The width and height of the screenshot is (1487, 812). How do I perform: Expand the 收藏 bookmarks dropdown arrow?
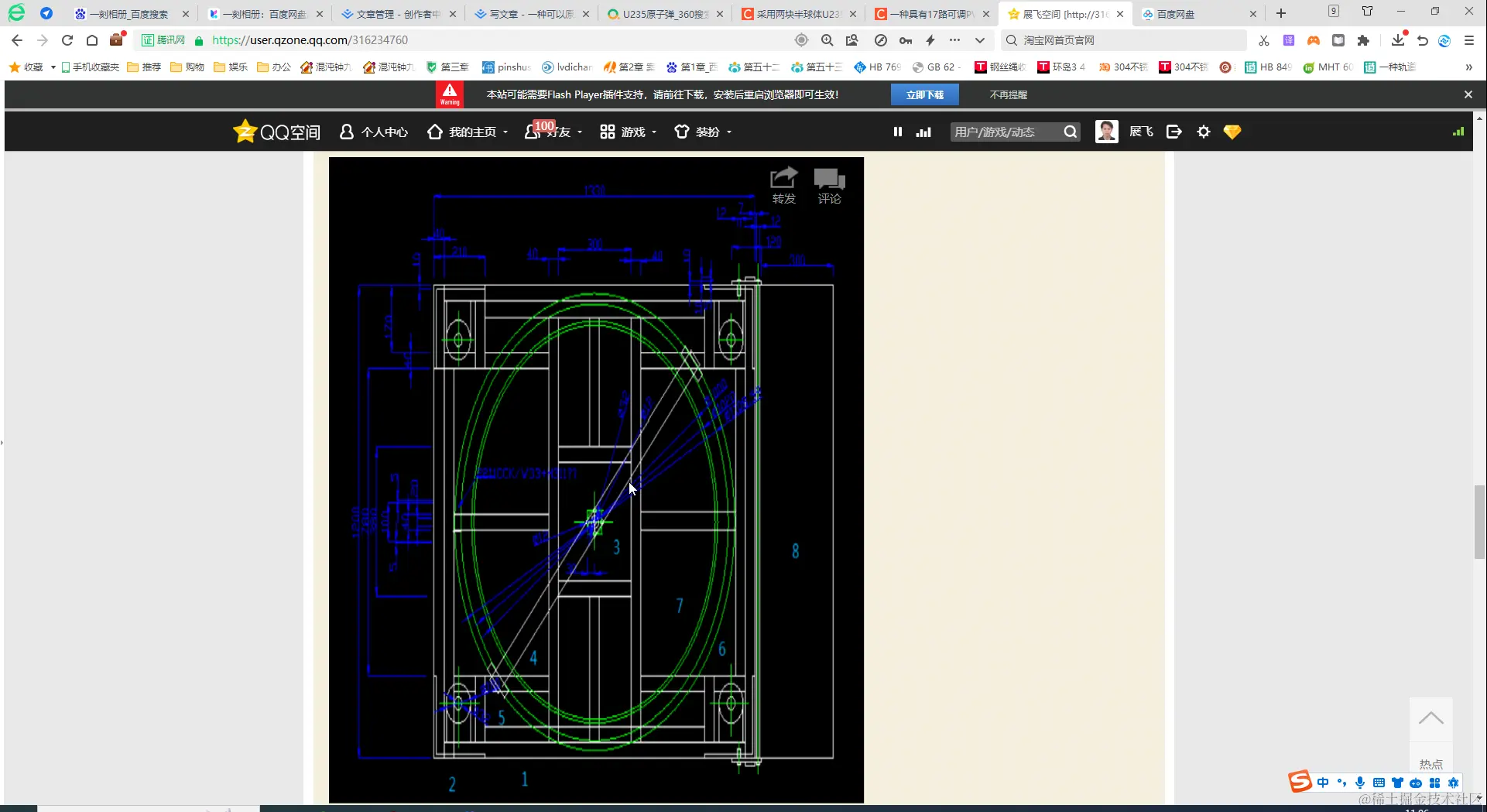(53, 67)
